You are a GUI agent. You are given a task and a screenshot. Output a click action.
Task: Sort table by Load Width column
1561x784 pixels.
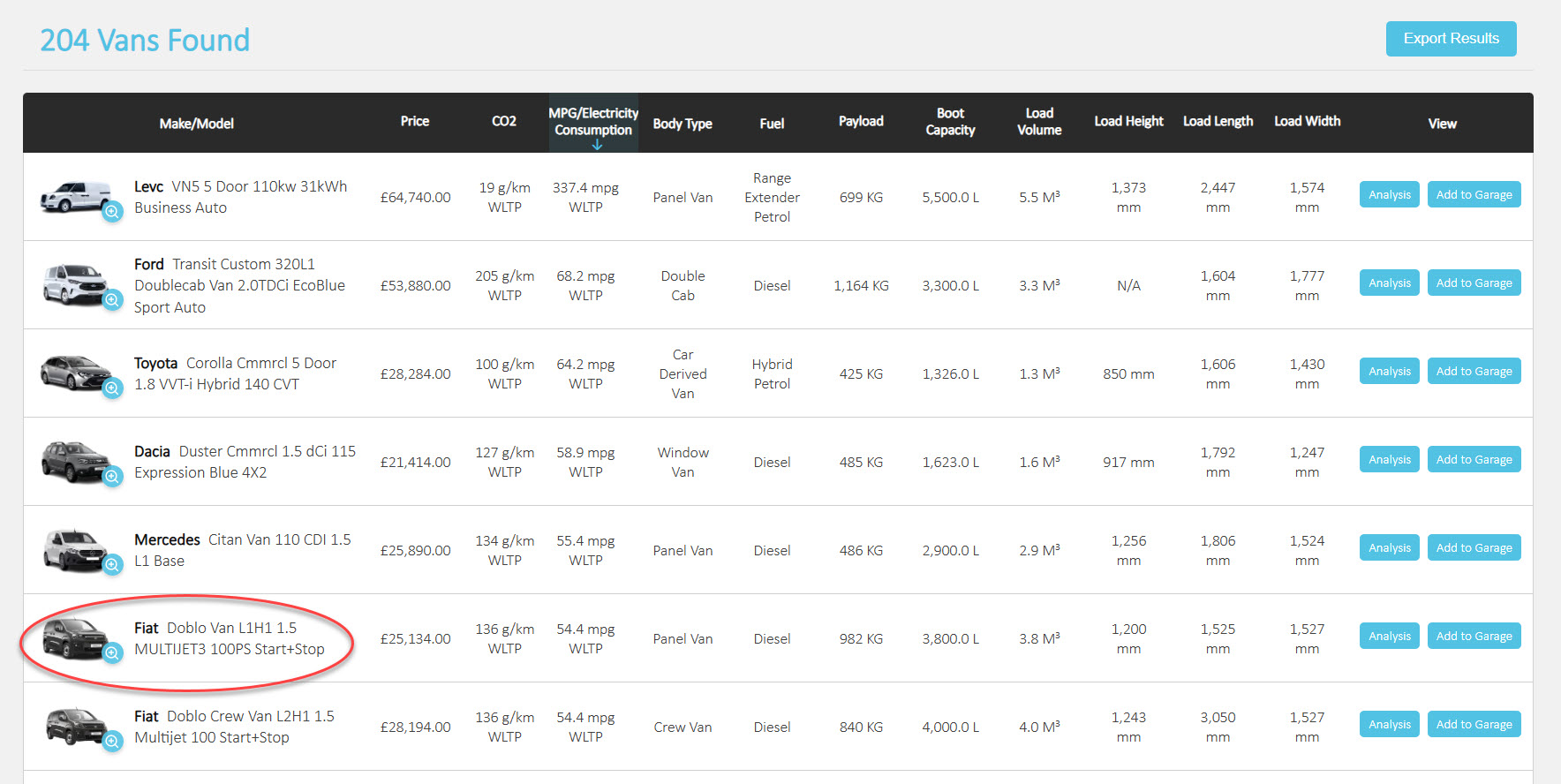1307,121
